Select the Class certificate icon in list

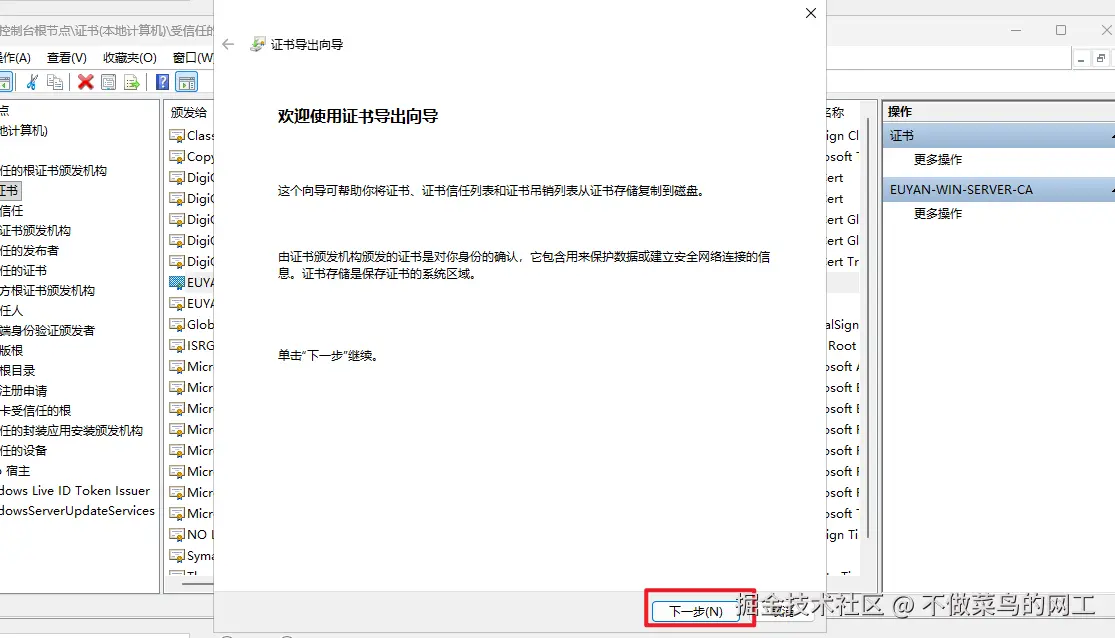(x=177, y=135)
